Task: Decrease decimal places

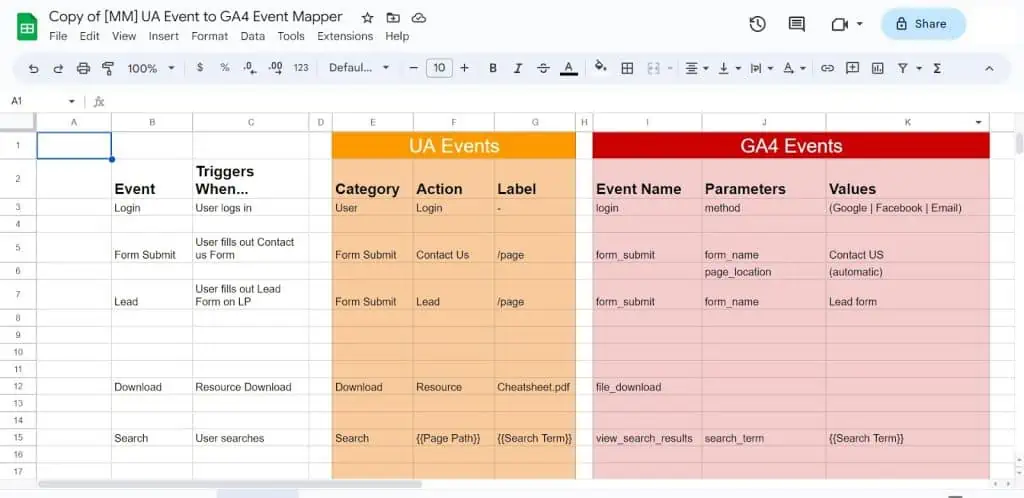Action: point(249,68)
